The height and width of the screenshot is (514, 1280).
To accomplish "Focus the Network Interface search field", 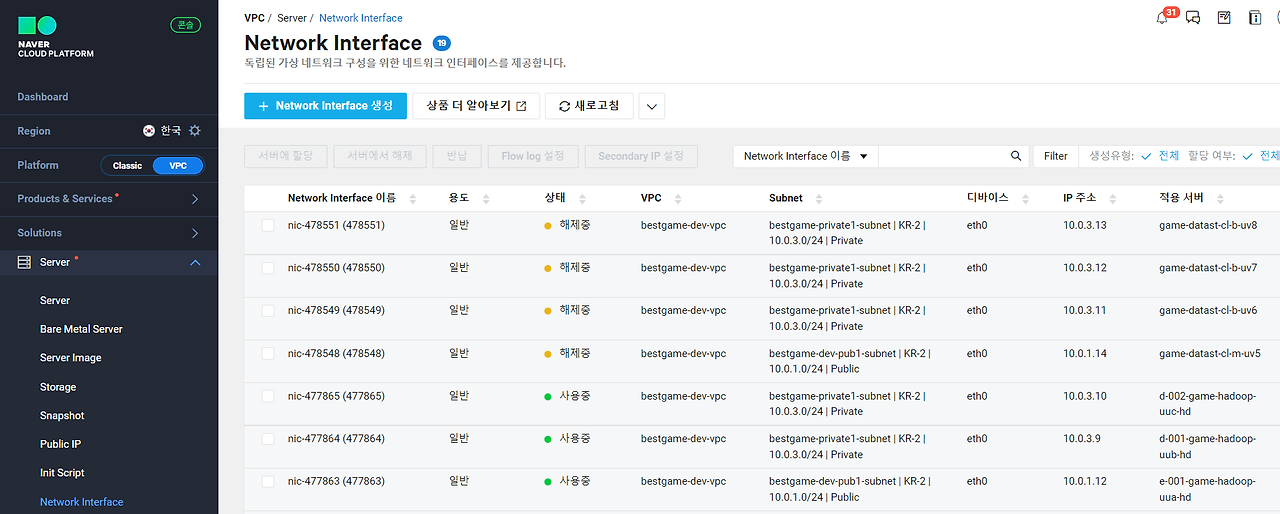I will tap(940, 156).
